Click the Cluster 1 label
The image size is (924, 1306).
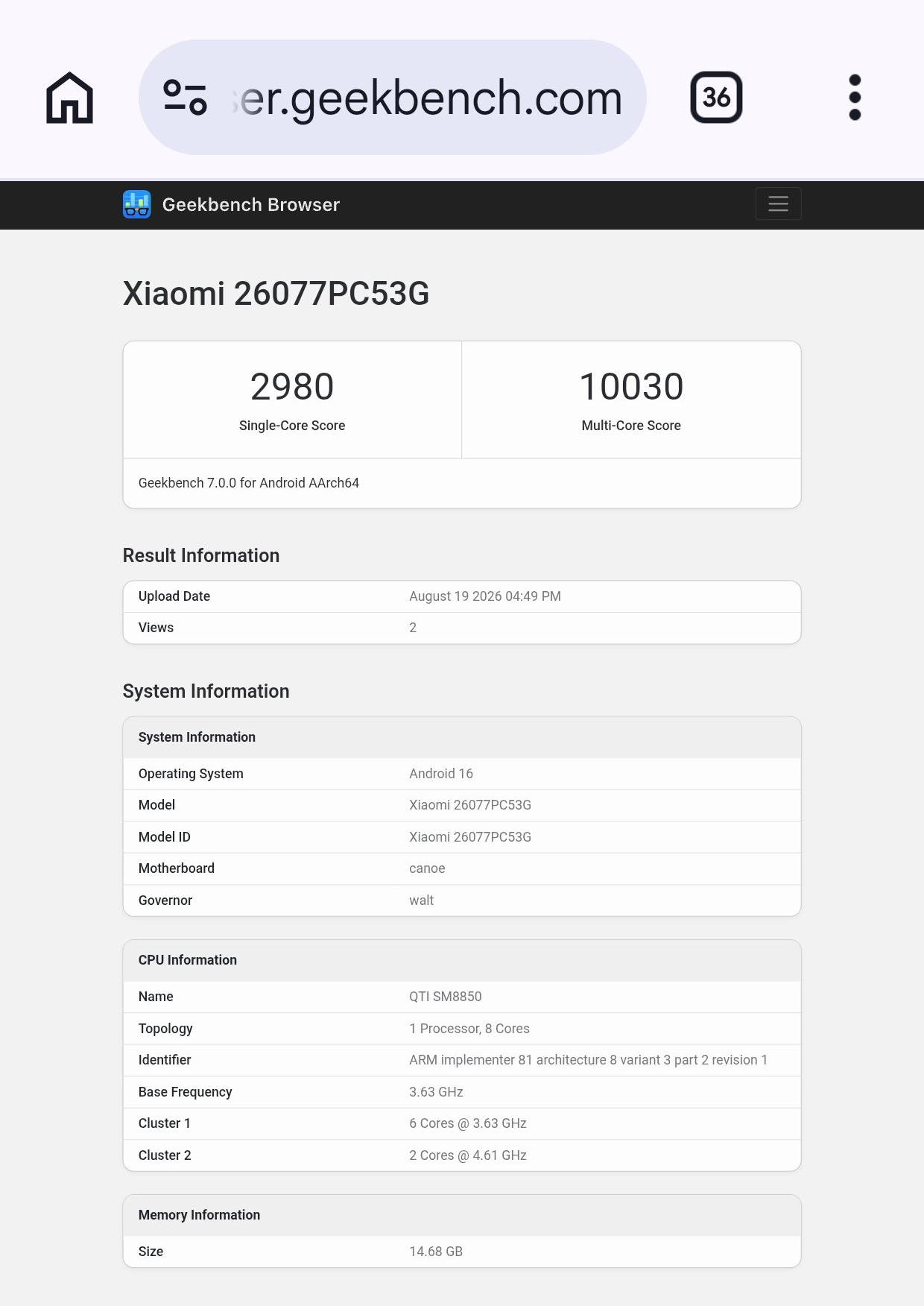165,1123
